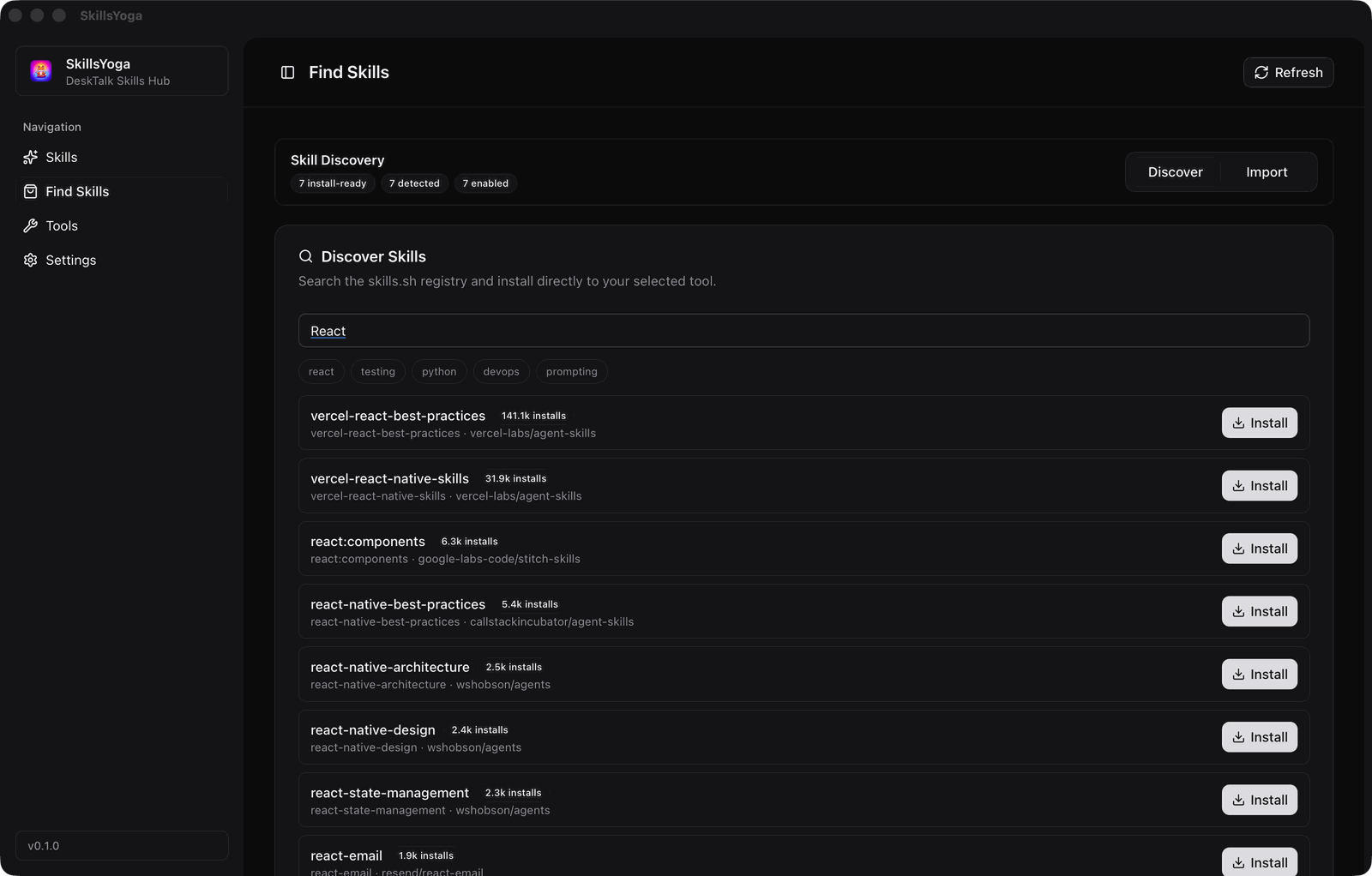Click the skill search input field
1372x876 pixels.
click(803, 331)
